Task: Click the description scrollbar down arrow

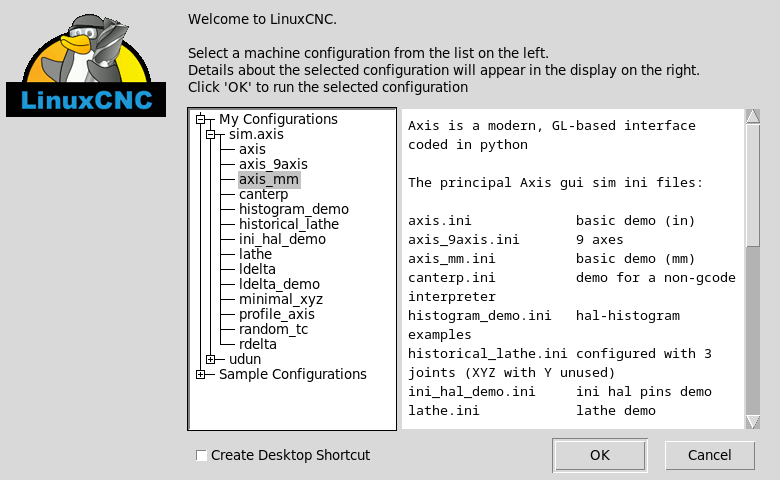Action: [753, 422]
